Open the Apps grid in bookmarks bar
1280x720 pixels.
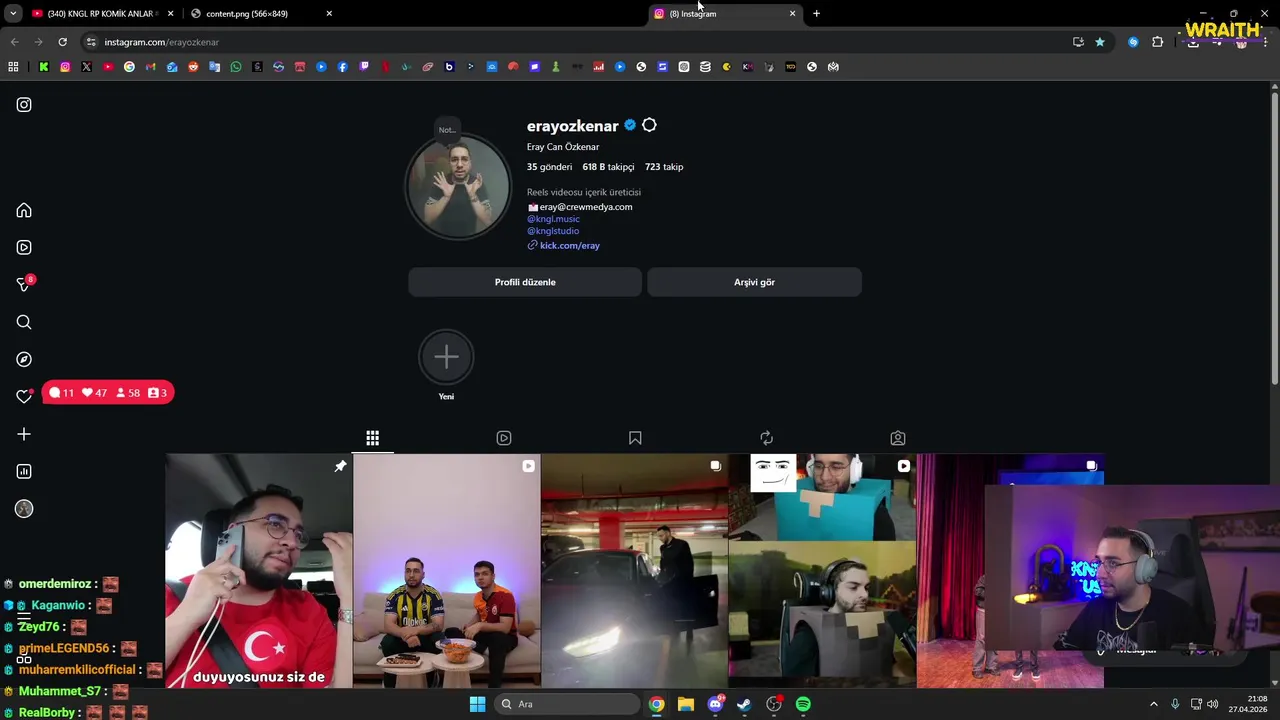[13, 67]
